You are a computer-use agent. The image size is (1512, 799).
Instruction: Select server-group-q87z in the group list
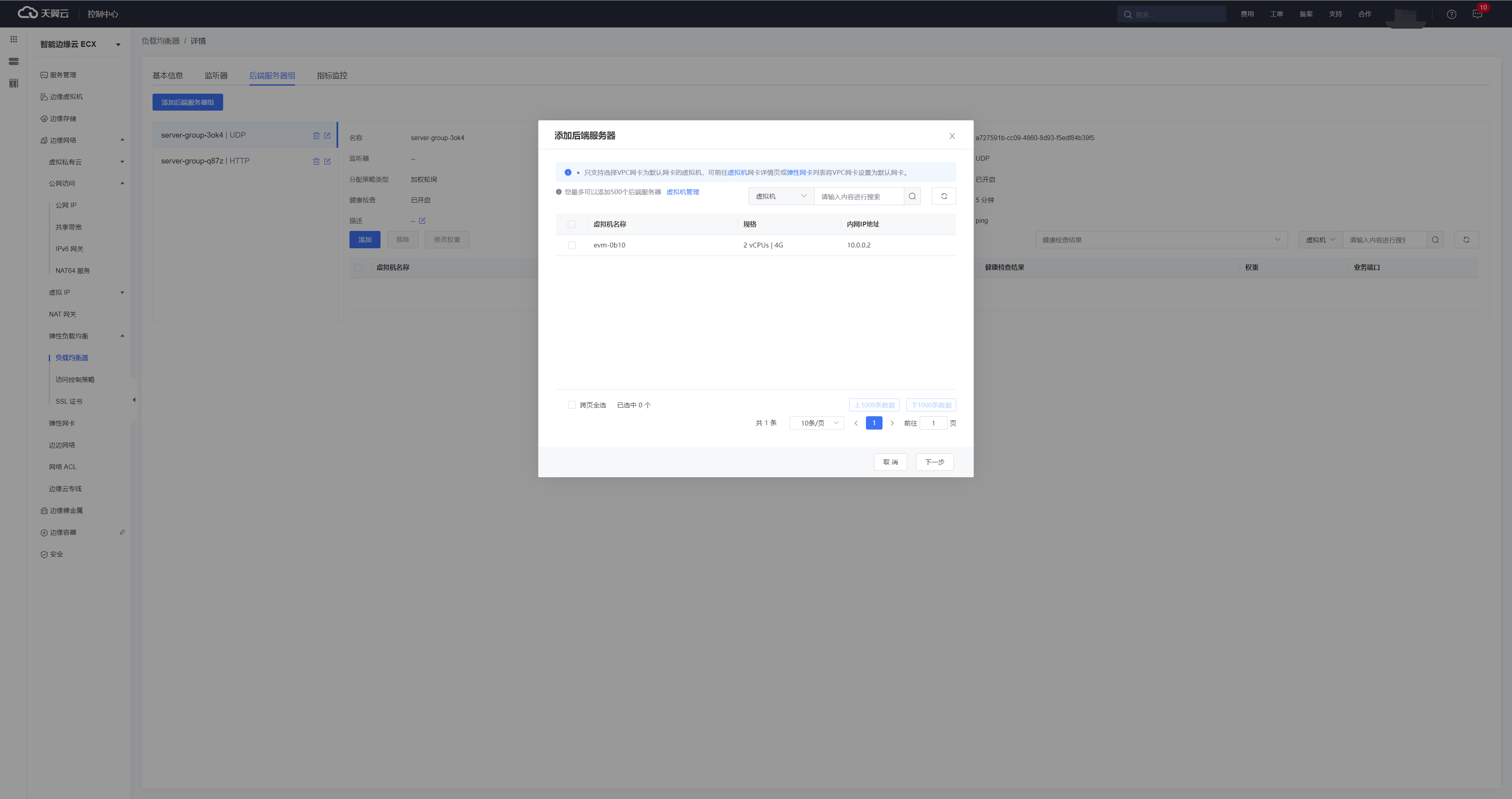click(245, 161)
